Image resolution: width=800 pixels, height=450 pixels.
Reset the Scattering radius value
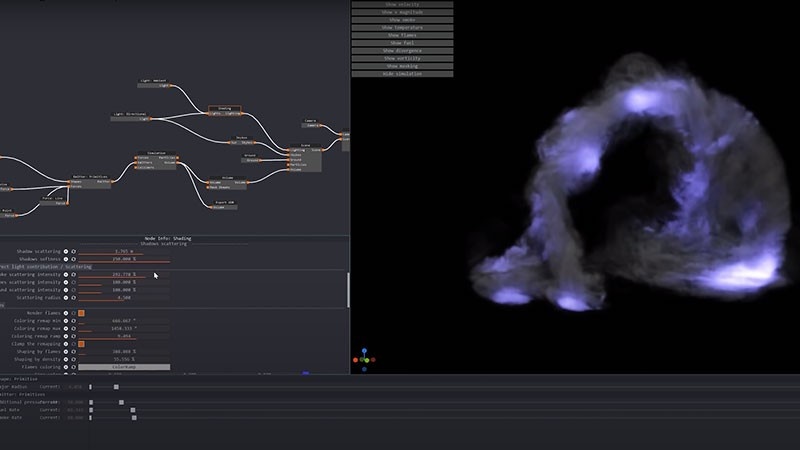point(73,297)
